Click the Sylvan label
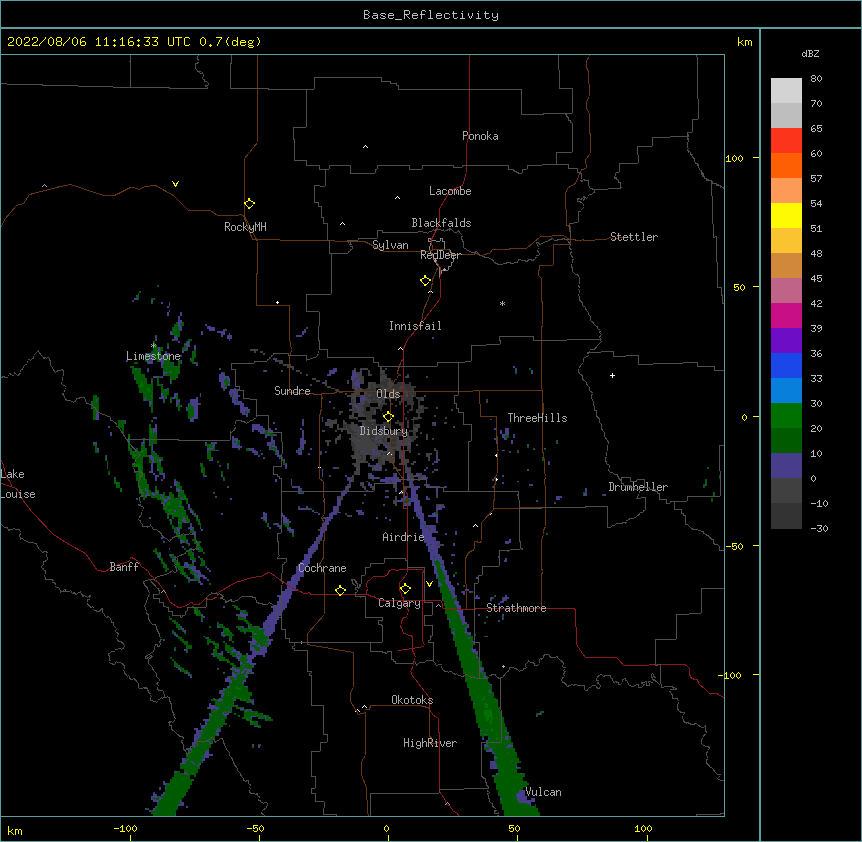862x842 pixels. pos(390,245)
